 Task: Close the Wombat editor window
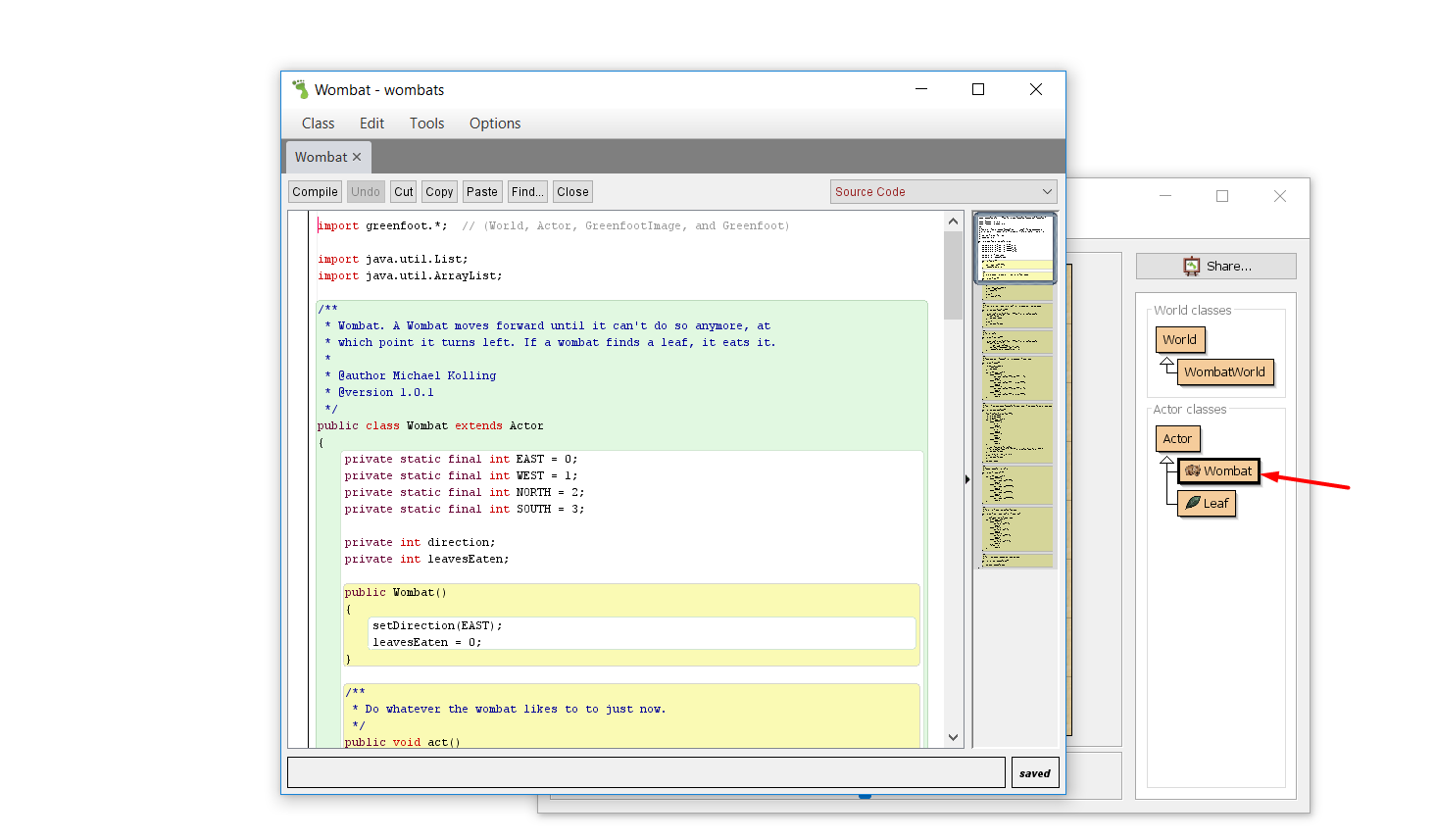(1036, 89)
